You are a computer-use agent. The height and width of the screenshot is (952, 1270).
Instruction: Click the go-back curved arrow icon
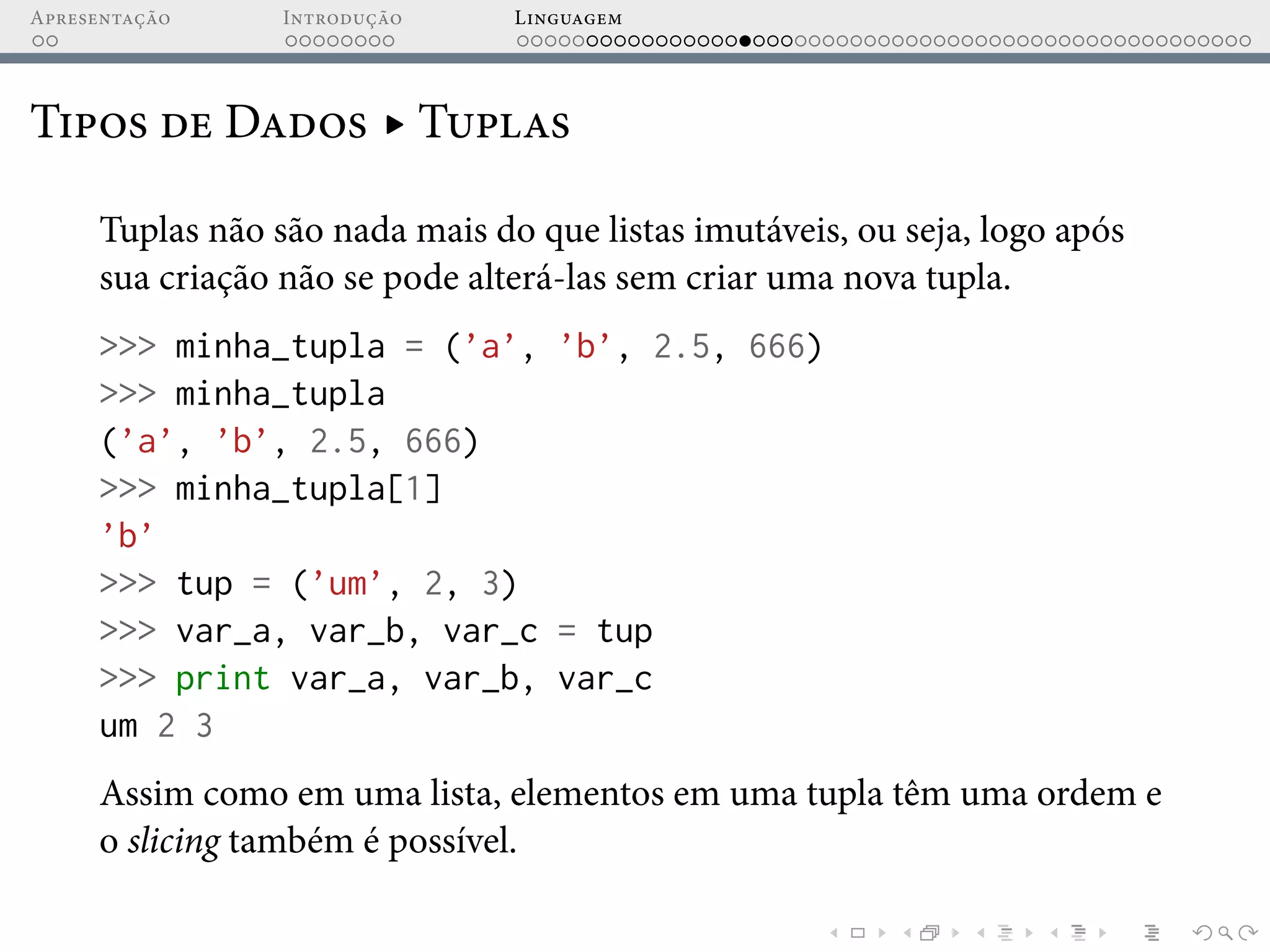click(x=1202, y=933)
